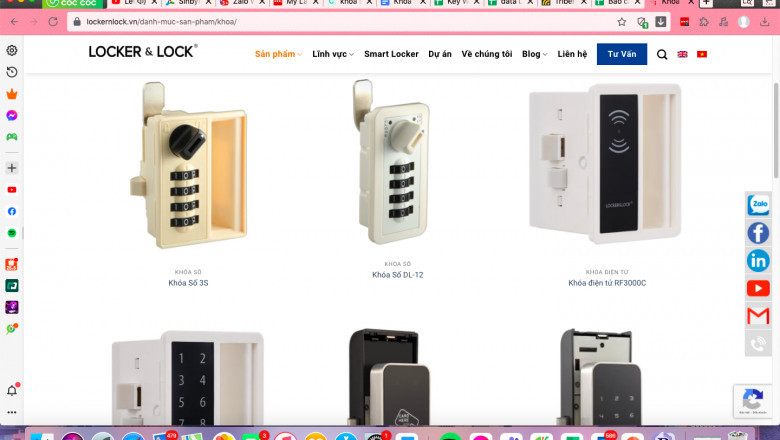Switch site language to English flag
Image resolution: width=780 pixels, height=440 pixels.
point(682,54)
